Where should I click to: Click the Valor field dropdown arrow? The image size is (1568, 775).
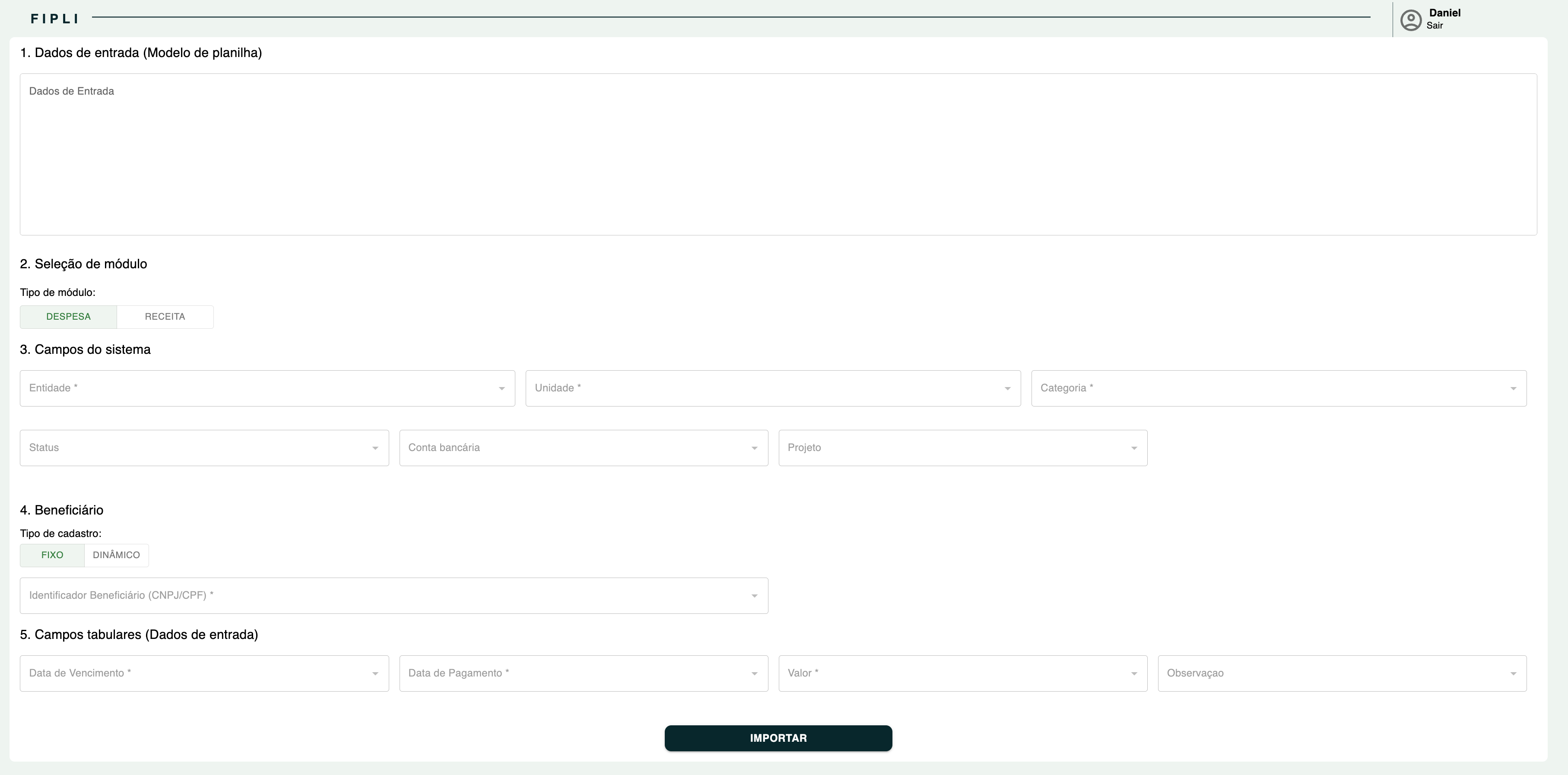click(1133, 673)
